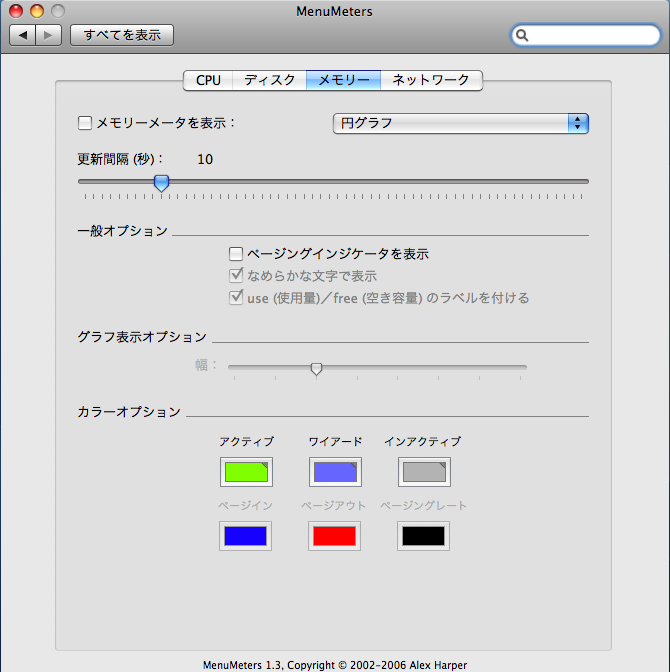
Task: Click the MenuMeters 1.3 copyright text
Action: point(335,665)
